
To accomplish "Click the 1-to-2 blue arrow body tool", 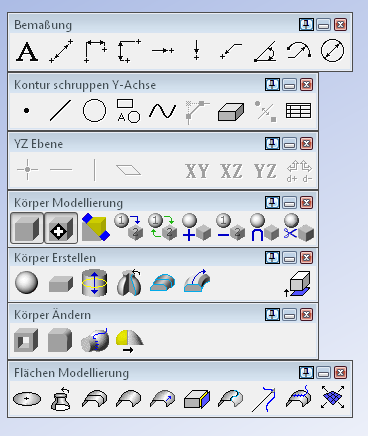I will coord(129,227).
